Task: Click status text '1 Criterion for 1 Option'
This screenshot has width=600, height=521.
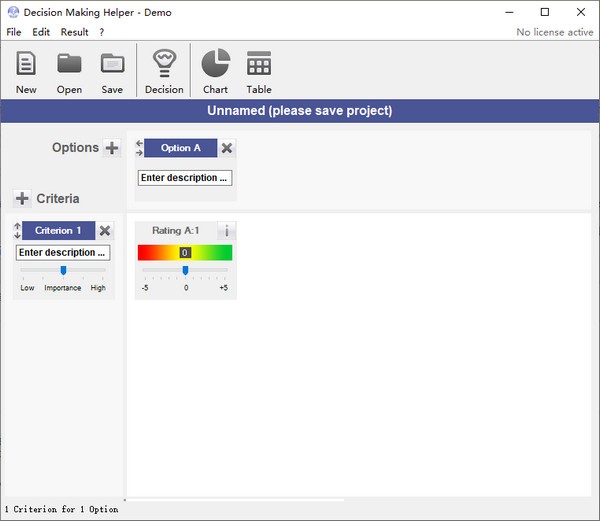Action: pos(61,510)
